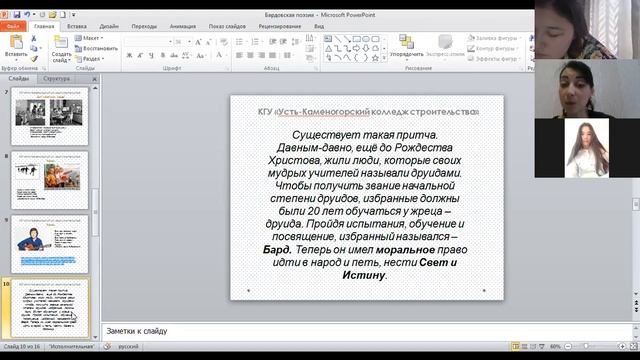This screenshot has height=360, width=640.
Task: Switch to the Структура outline pane tab
Action: [x=56, y=78]
